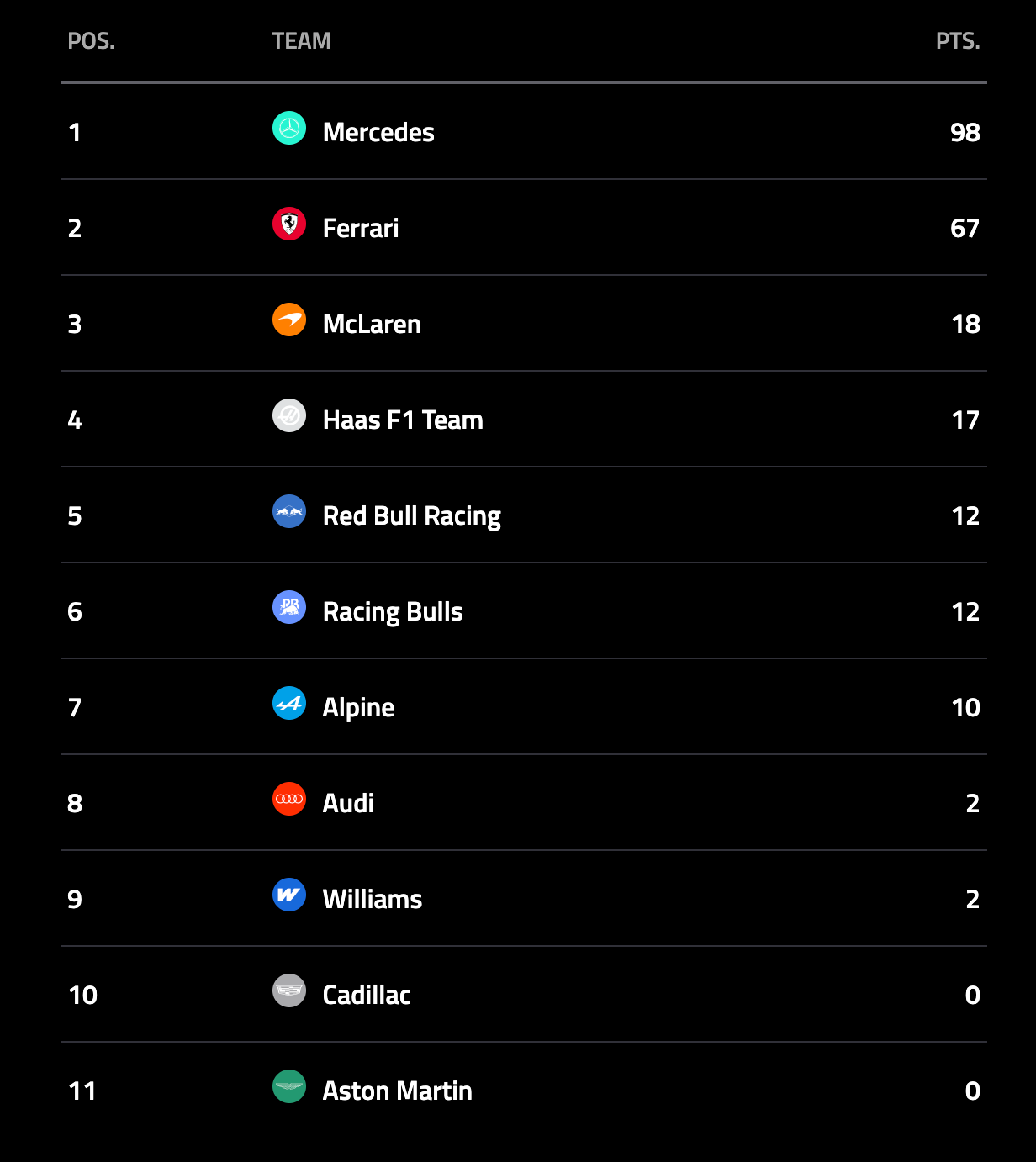Viewport: 1036px width, 1162px height.
Task: Click the TEAM column header
Action: (x=301, y=41)
